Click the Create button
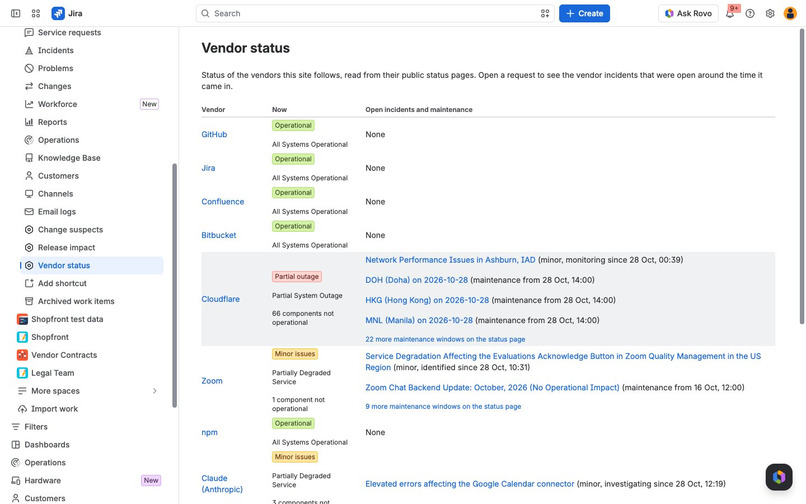Screen dimensions: 806x504 click(x=584, y=13)
